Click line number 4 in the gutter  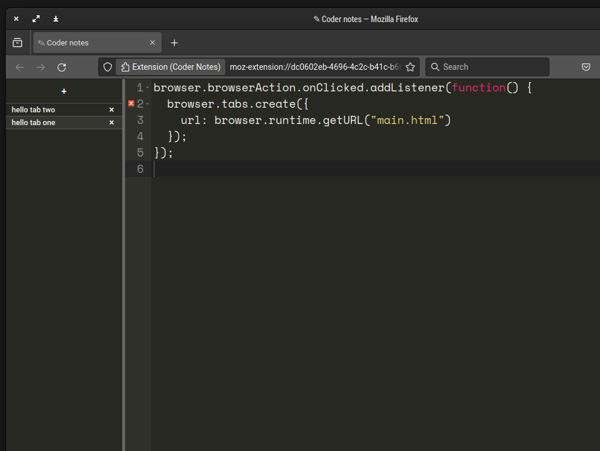click(140, 137)
